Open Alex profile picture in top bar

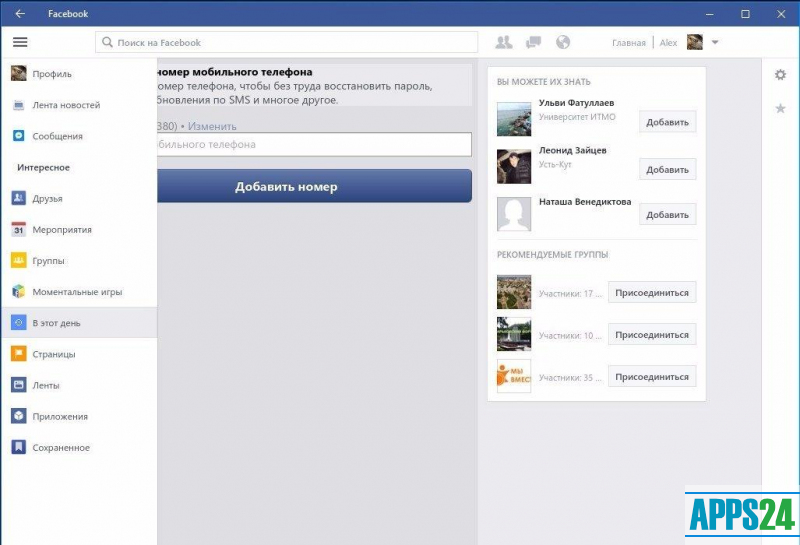pos(694,42)
